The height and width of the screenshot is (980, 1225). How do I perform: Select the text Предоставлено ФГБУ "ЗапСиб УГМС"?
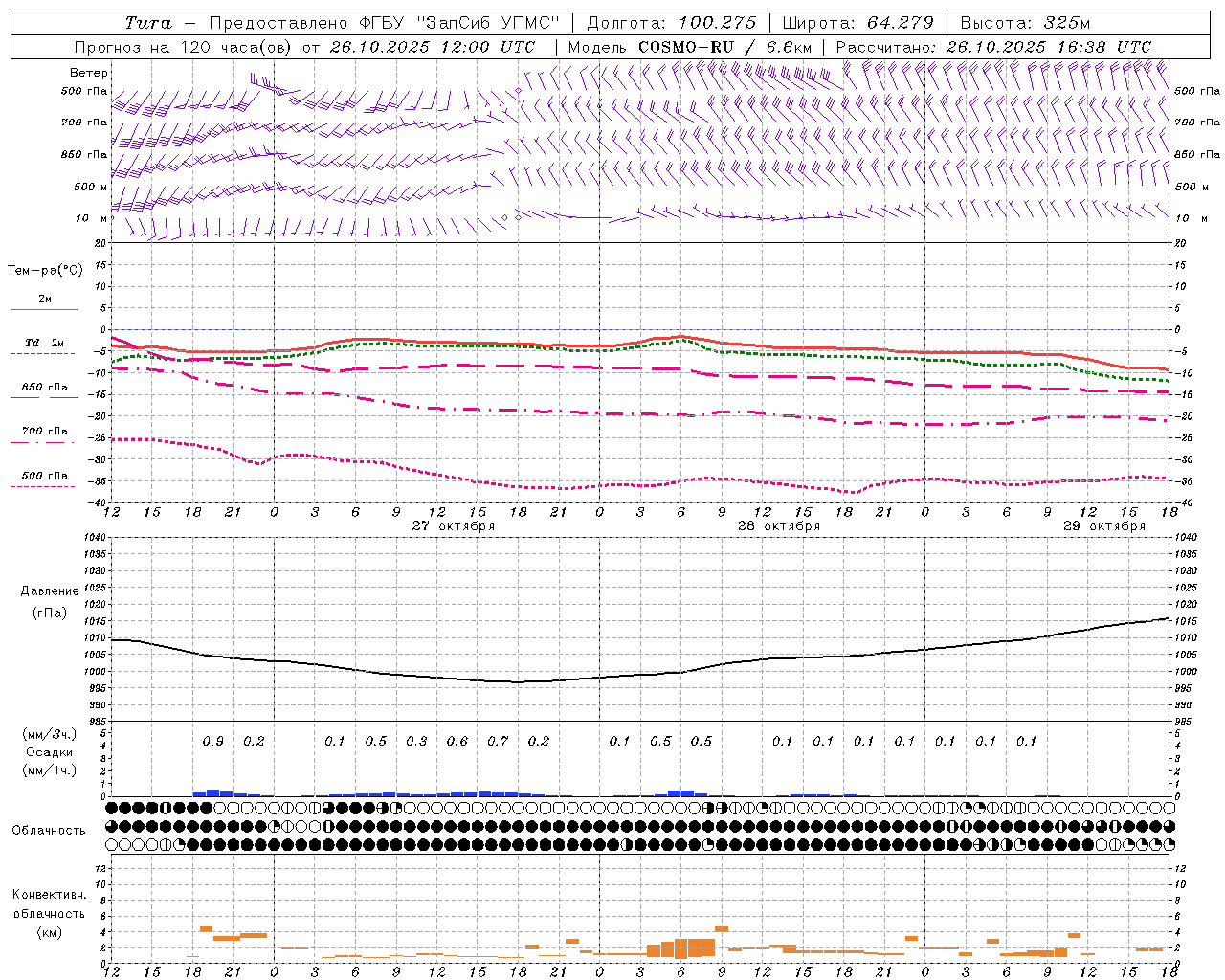click(x=384, y=23)
